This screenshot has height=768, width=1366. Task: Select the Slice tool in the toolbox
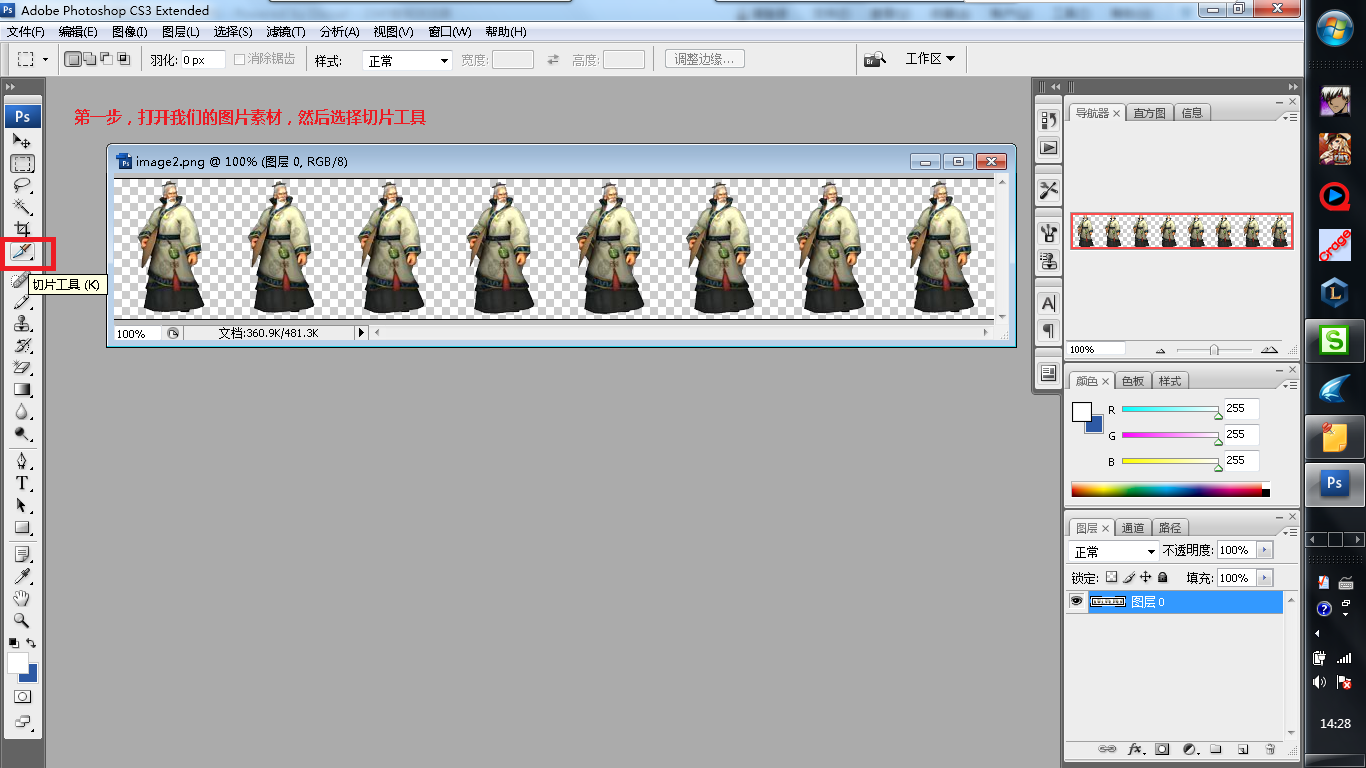[22, 252]
